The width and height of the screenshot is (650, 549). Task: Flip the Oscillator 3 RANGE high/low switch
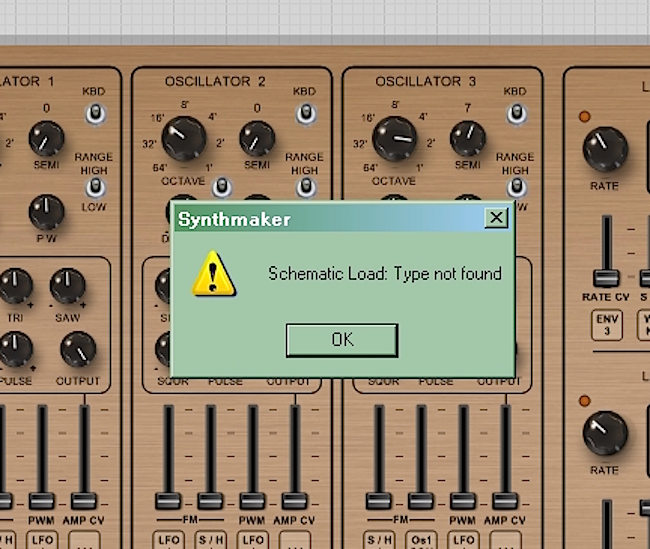(x=516, y=187)
